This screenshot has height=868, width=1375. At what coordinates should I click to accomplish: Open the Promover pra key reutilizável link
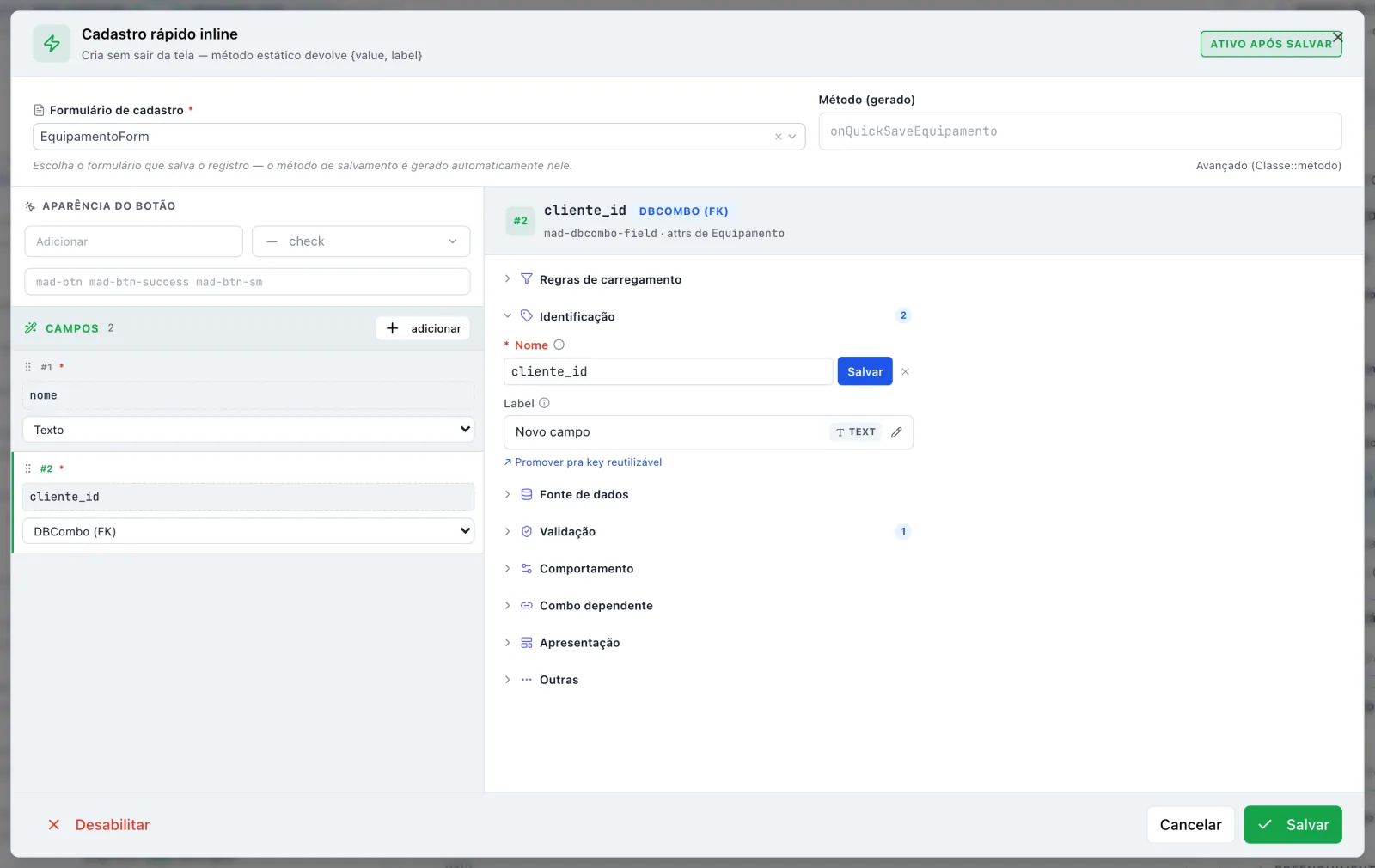tap(583, 462)
